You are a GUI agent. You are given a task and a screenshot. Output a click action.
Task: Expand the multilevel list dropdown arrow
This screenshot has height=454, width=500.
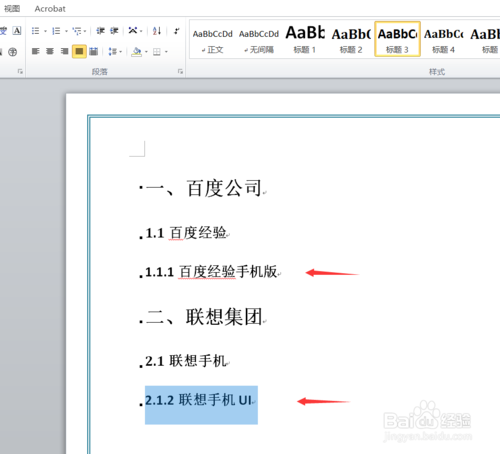coord(85,31)
